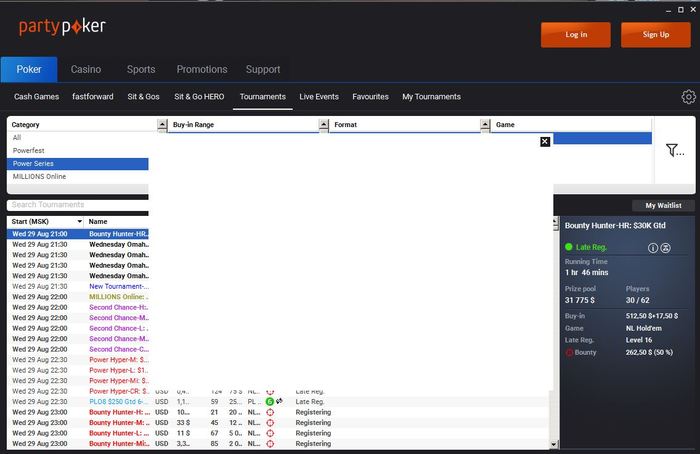Go to Cash Games

pos(36,96)
